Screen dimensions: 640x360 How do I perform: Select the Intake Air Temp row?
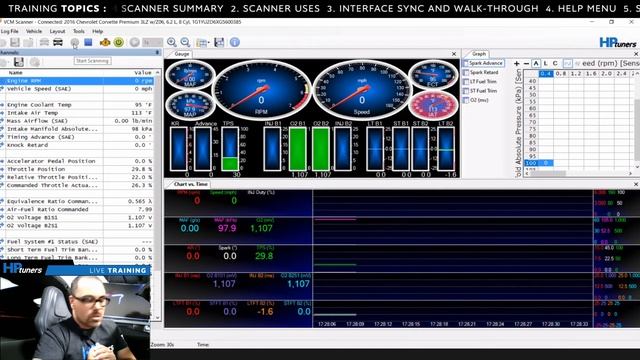77,113
